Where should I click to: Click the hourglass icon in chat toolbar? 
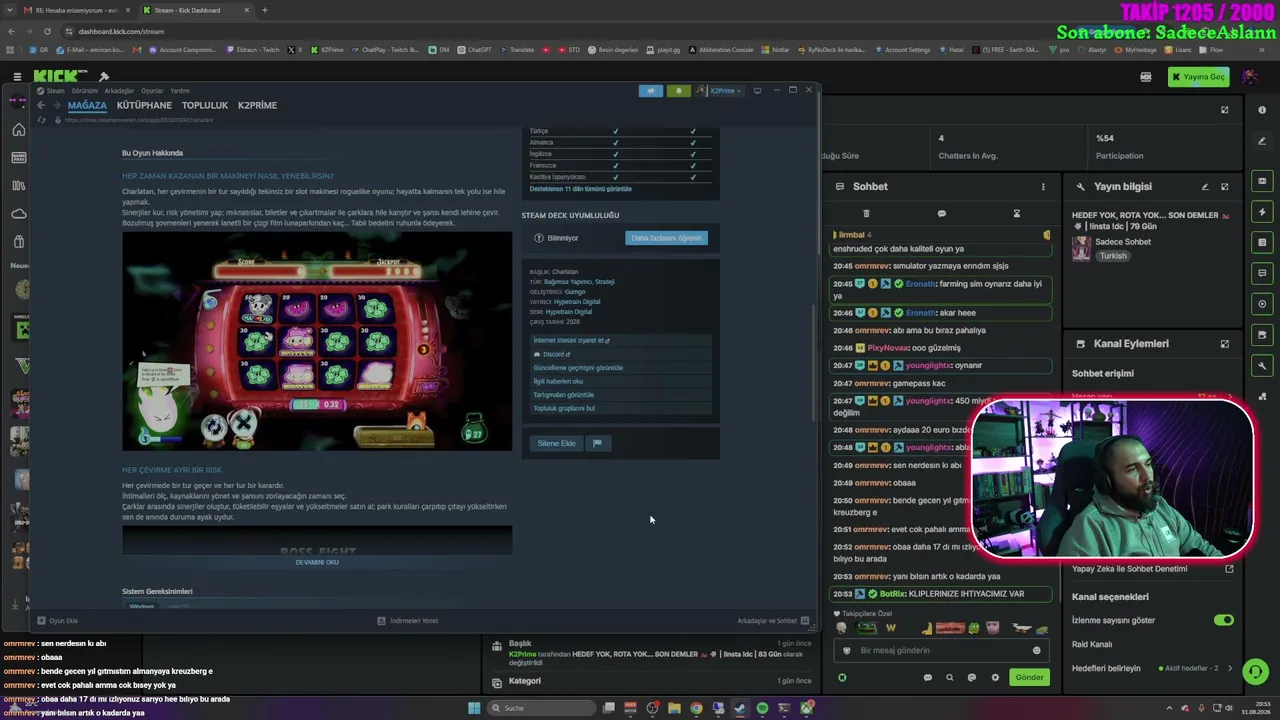[x=1017, y=213]
